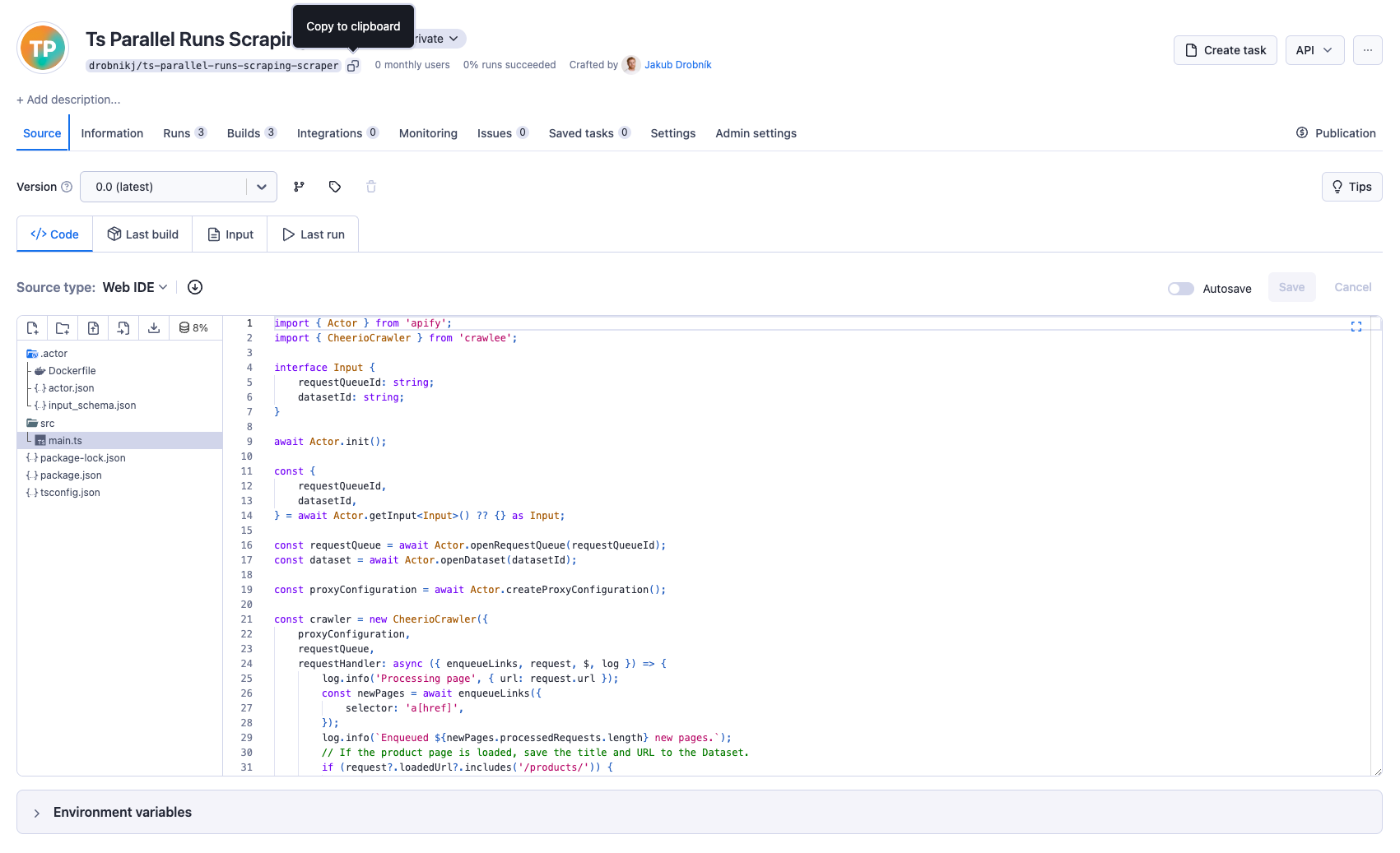Open the Version 0.0 (latest) dropdown

pyautogui.click(x=178, y=187)
